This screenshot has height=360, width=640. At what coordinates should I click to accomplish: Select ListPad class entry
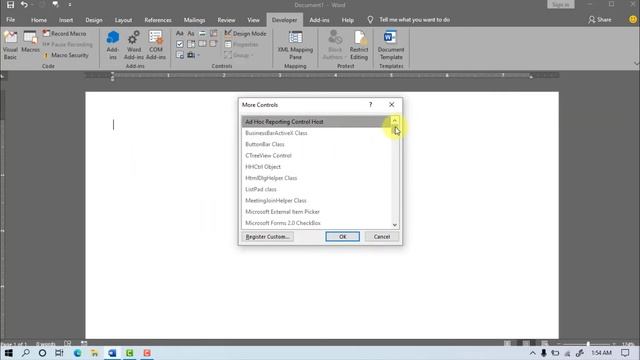coord(316,189)
